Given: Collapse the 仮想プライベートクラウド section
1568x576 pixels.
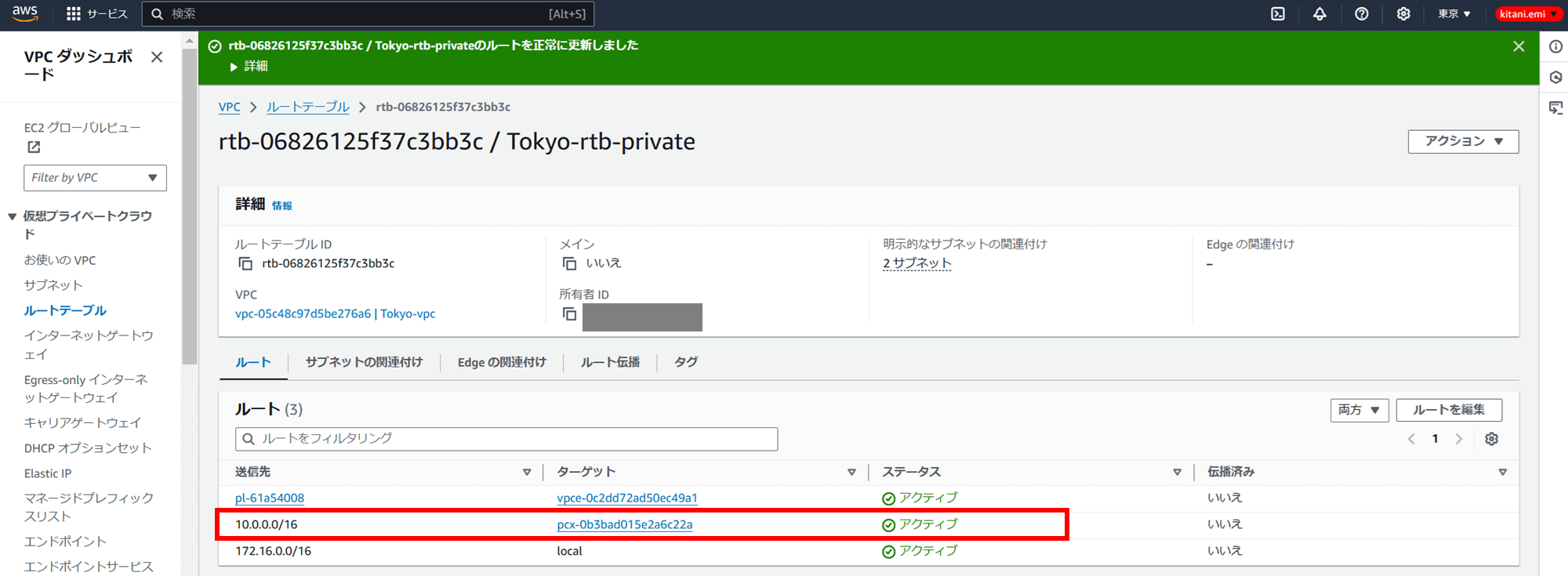Looking at the screenshot, I should pos(12,216).
